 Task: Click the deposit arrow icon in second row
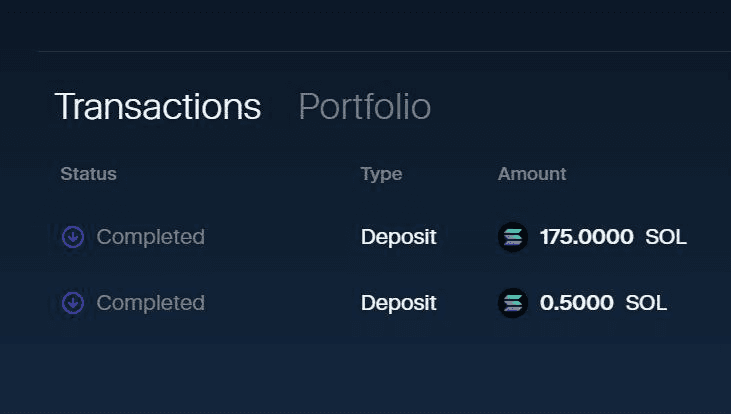tap(73, 303)
